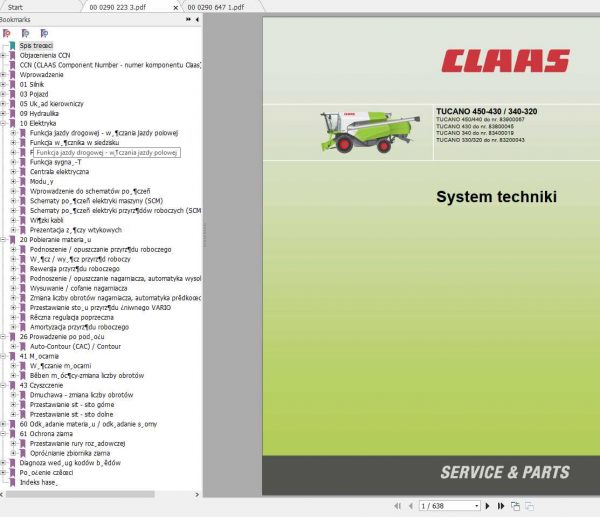
Task: Expand the bookmarks panel width arrow
Action: coord(188,20)
